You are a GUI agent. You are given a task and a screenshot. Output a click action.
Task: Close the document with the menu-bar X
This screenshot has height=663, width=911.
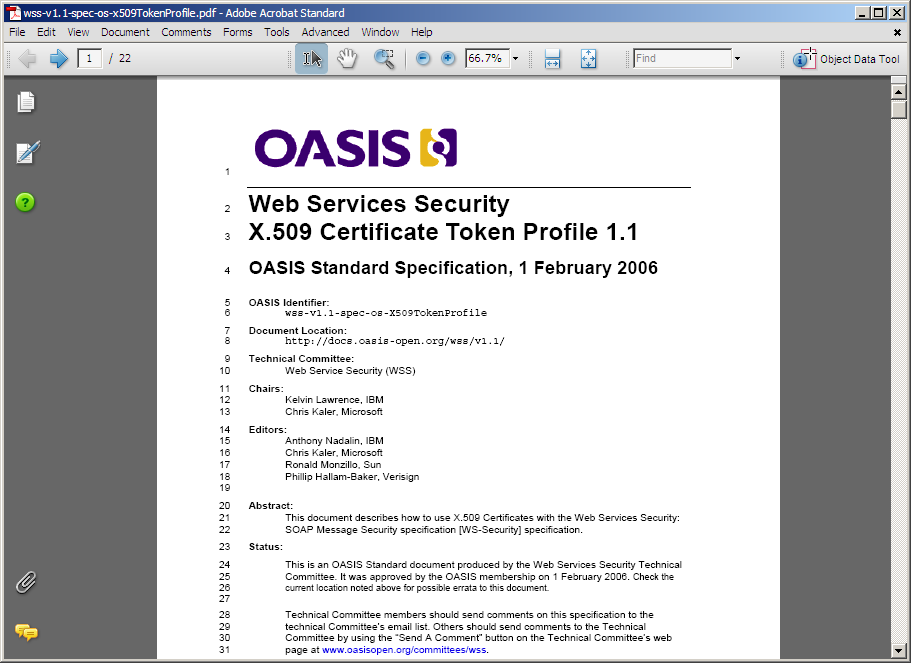click(897, 33)
